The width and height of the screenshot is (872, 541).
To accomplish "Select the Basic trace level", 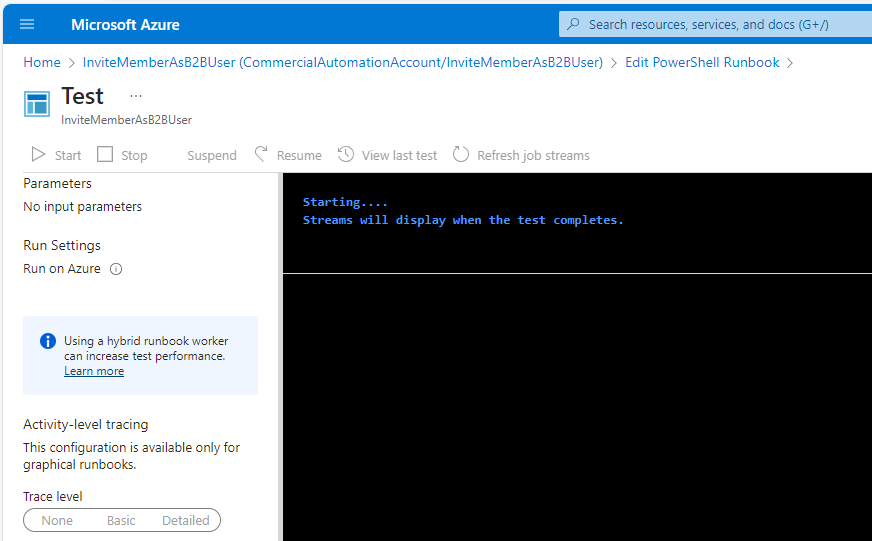I will [x=121, y=520].
